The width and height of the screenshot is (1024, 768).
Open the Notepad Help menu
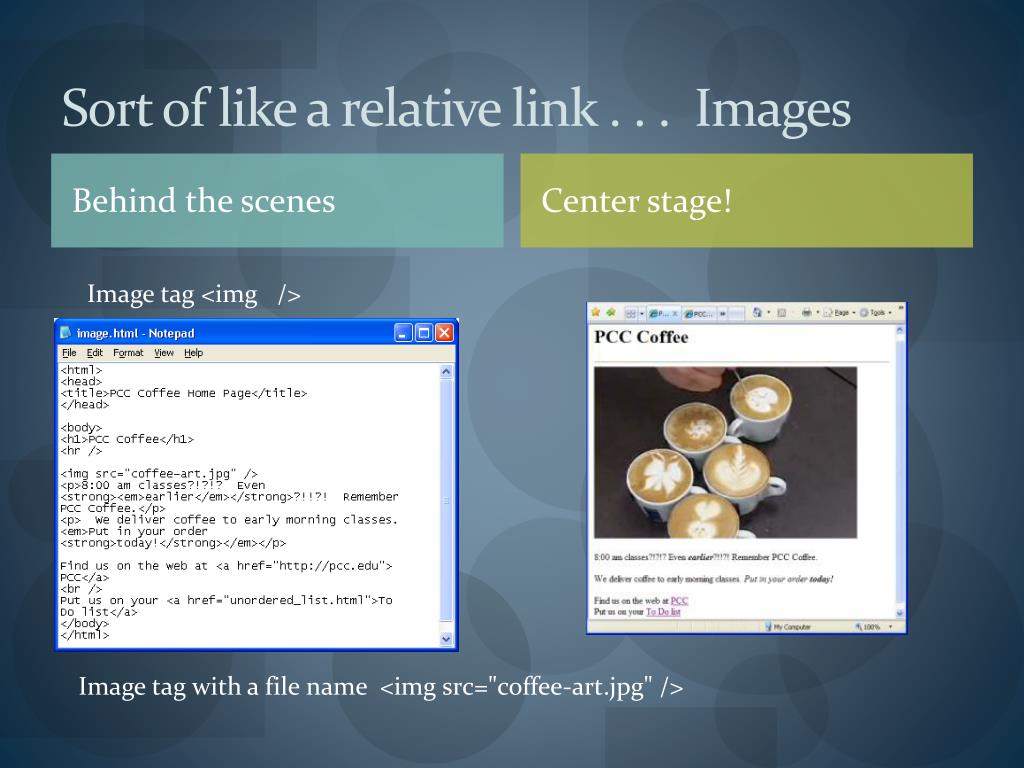[x=193, y=353]
